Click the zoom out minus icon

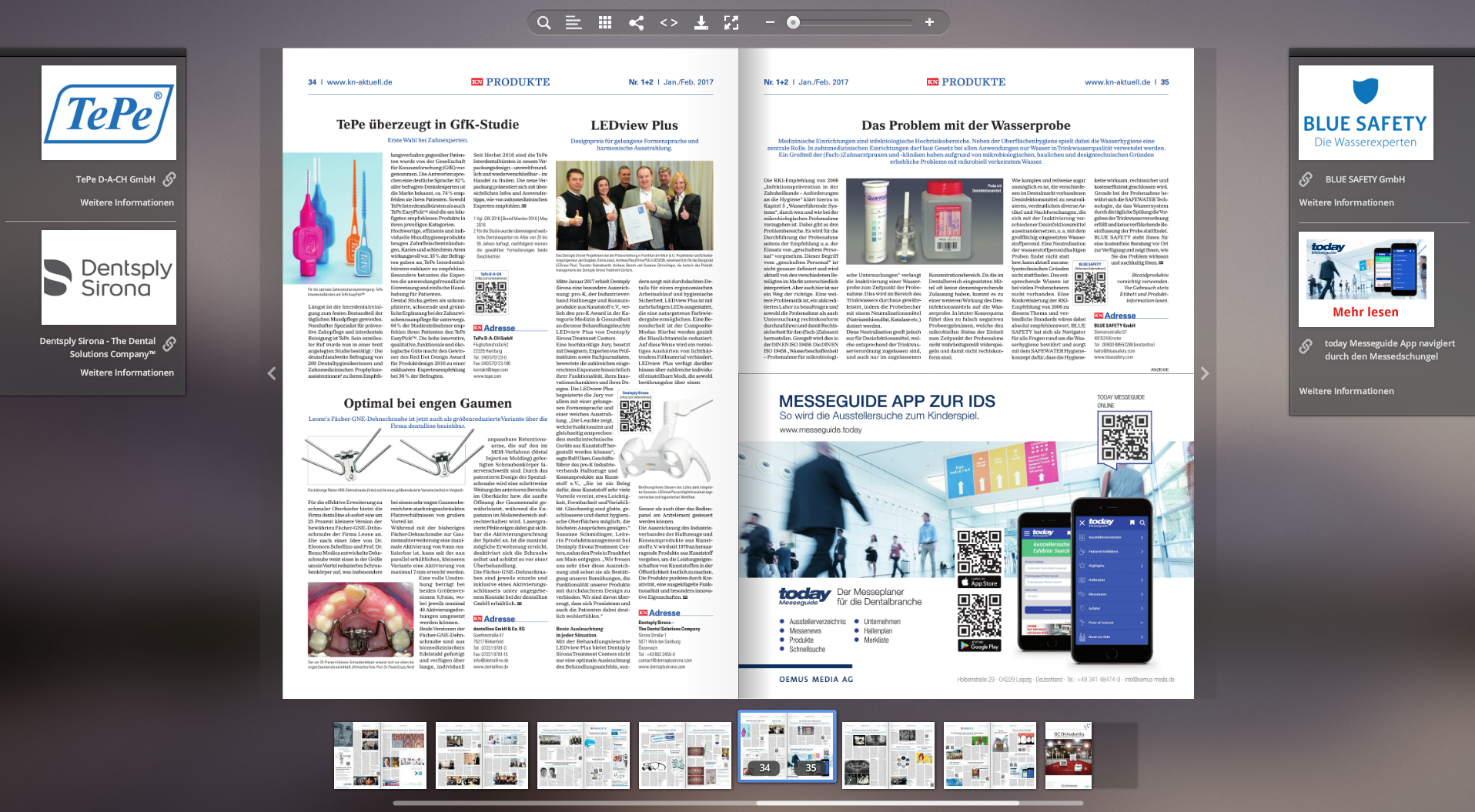pyautogui.click(x=770, y=22)
